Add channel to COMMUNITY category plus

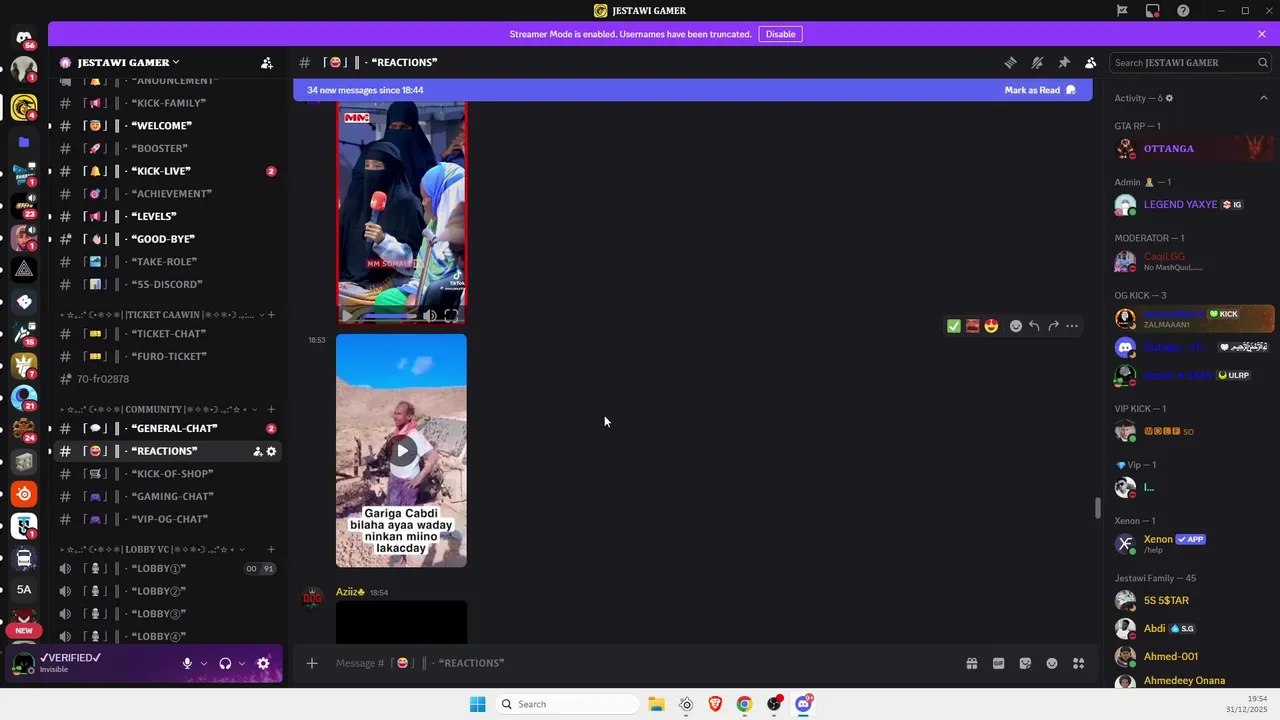tap(271, 409)
